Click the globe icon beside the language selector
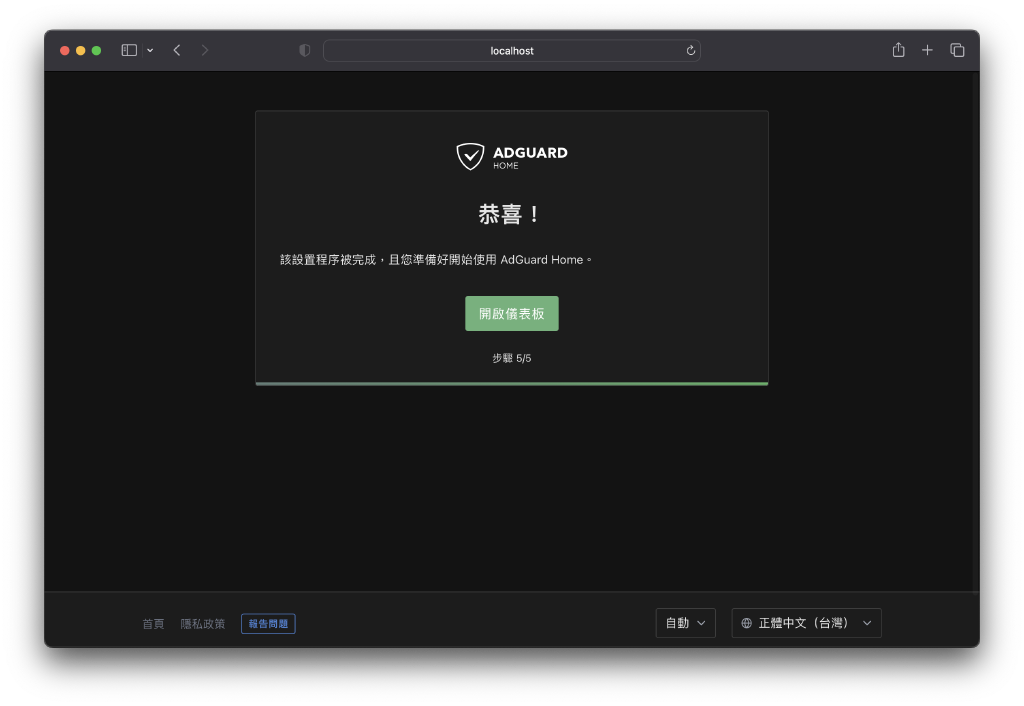 (745, 623)
